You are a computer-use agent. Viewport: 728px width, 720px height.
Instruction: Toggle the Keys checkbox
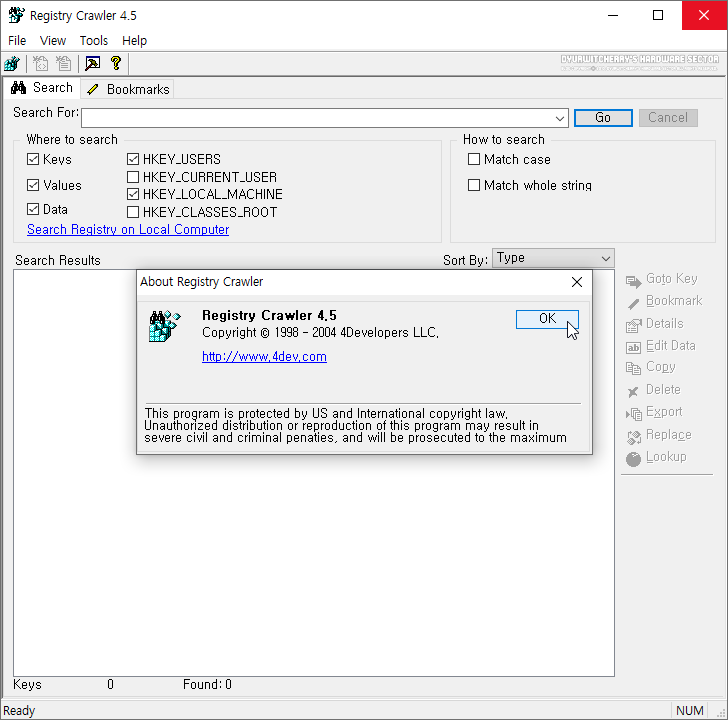click(x=33, y=159)
